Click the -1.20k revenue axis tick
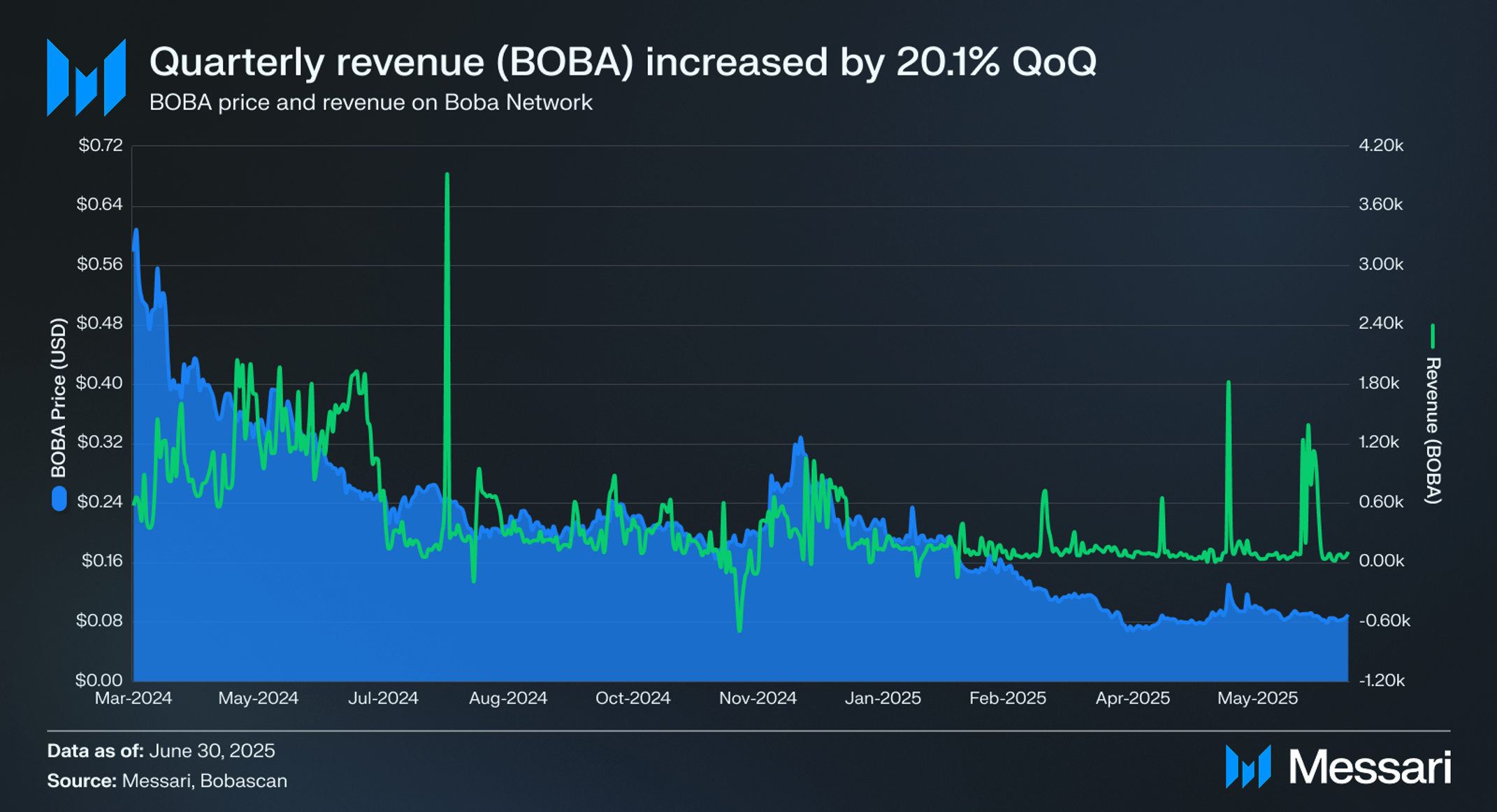 tap(1382, 681)
